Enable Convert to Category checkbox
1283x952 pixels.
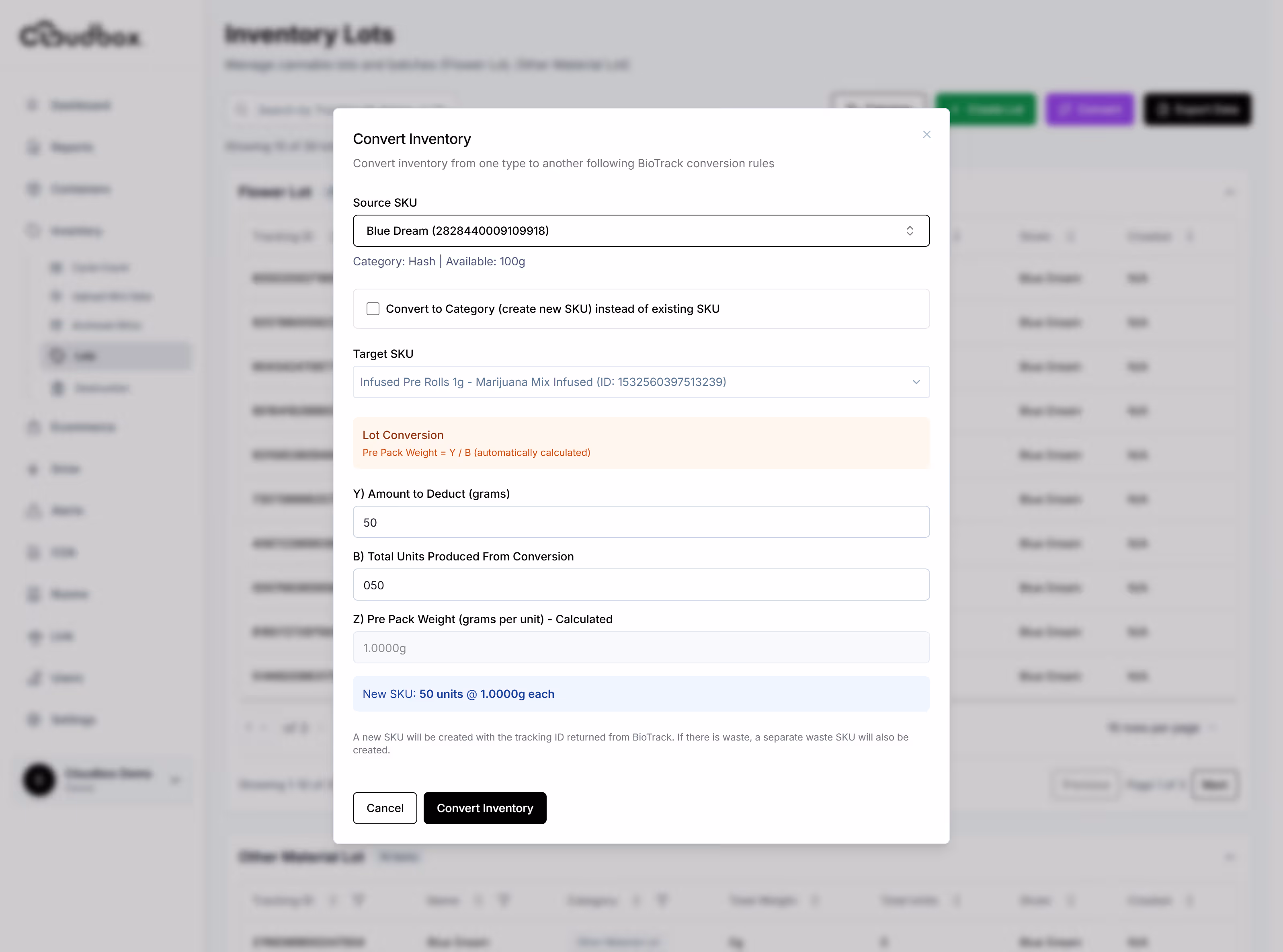coord(373,309)
